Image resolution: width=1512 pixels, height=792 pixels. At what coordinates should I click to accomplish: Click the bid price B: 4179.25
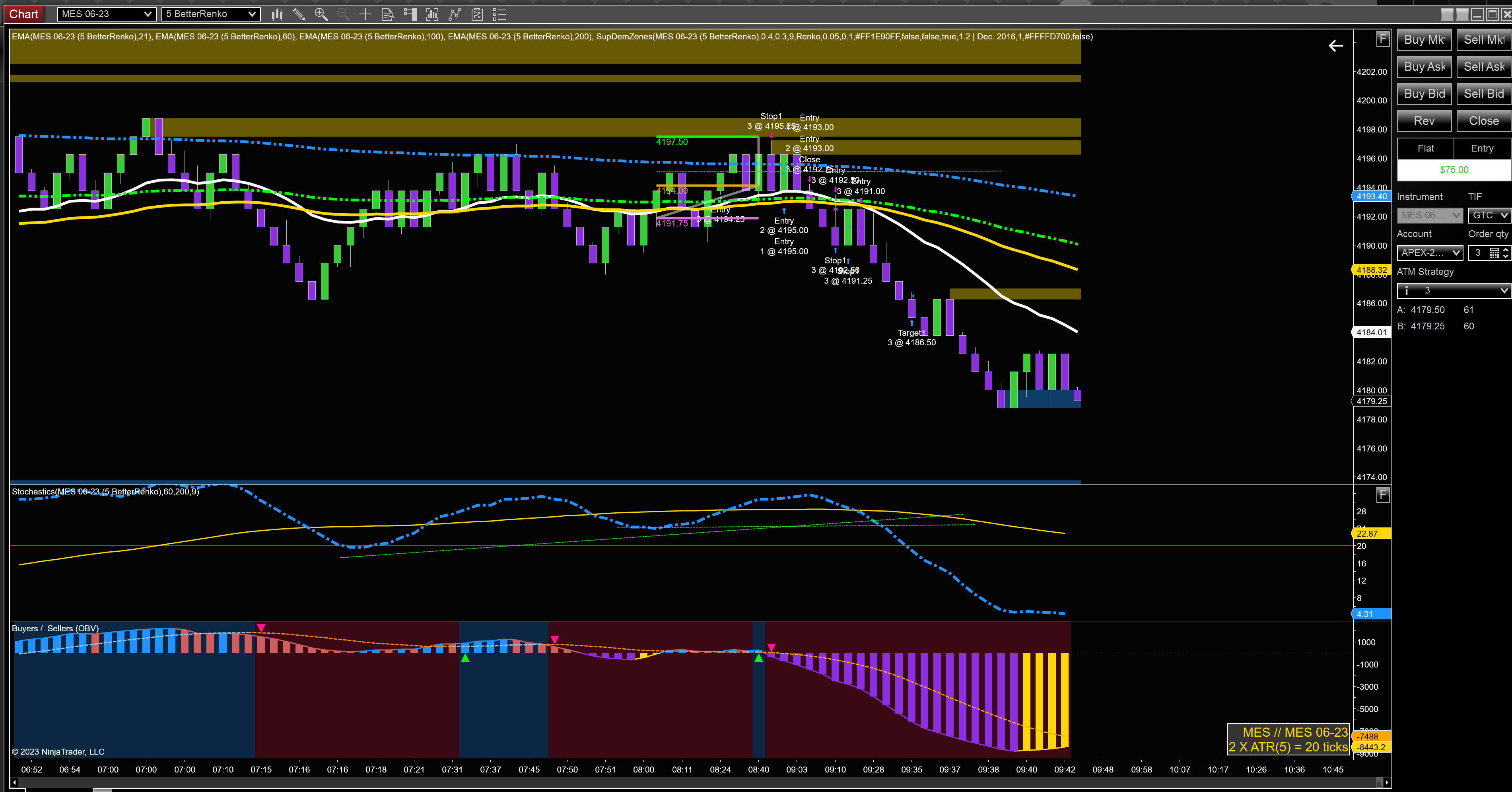pos(1421,327)
